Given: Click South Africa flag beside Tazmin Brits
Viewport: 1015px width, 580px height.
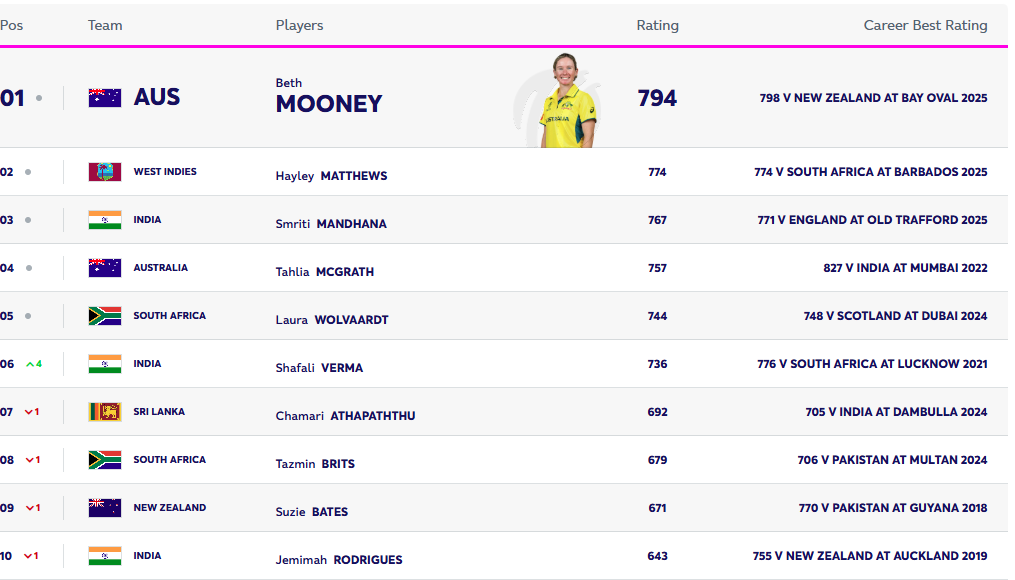Looking at the screenshot, I should coord(105,460).
